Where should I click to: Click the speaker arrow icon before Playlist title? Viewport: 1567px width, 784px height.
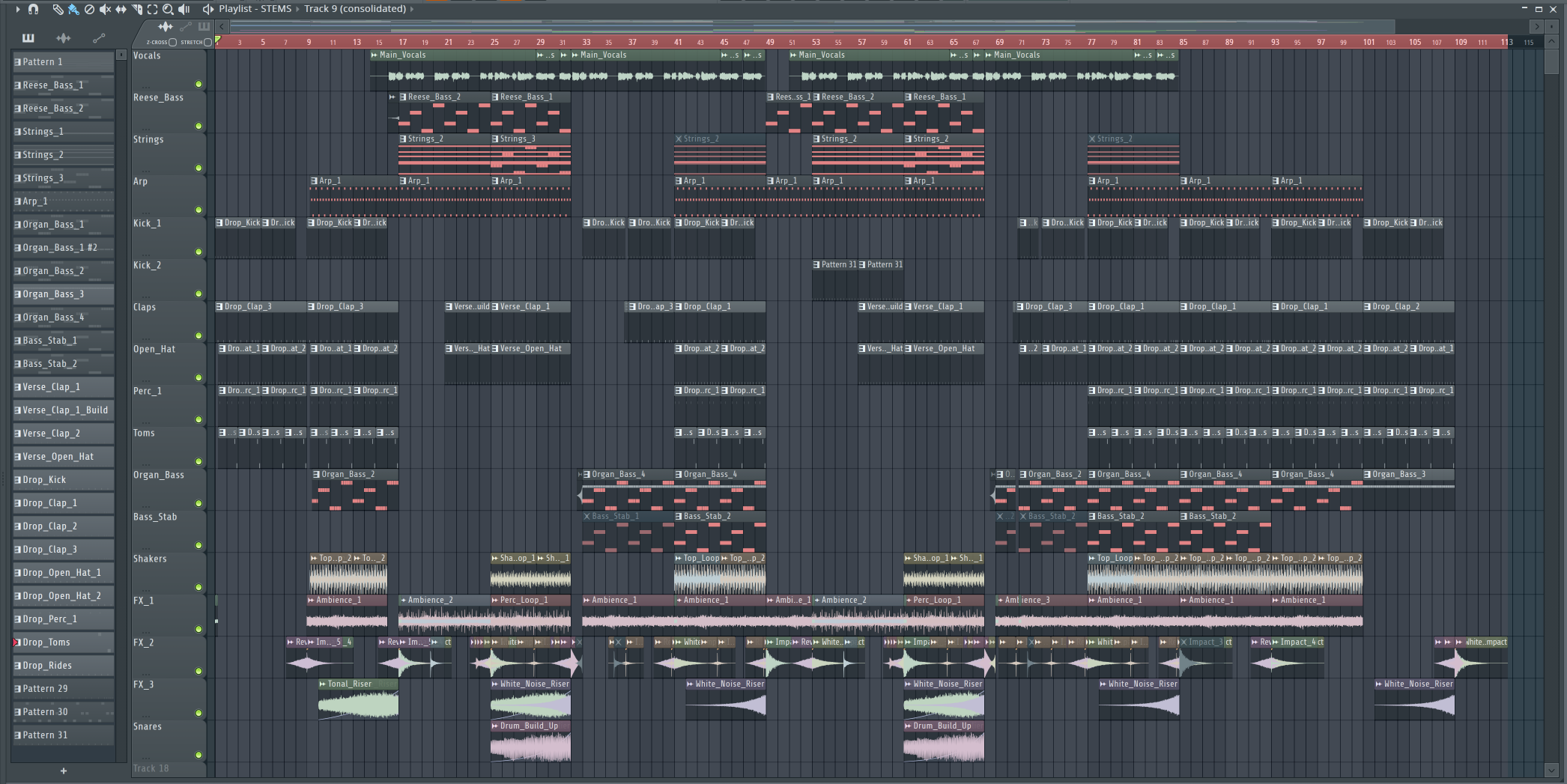pyautogui.click(x=208, y=9)
